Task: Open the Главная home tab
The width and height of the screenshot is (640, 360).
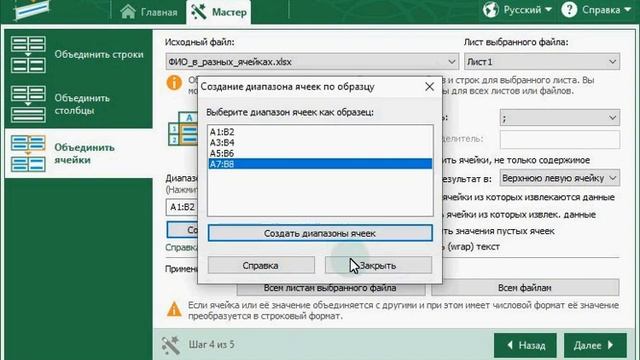Action: pos(149,12)
